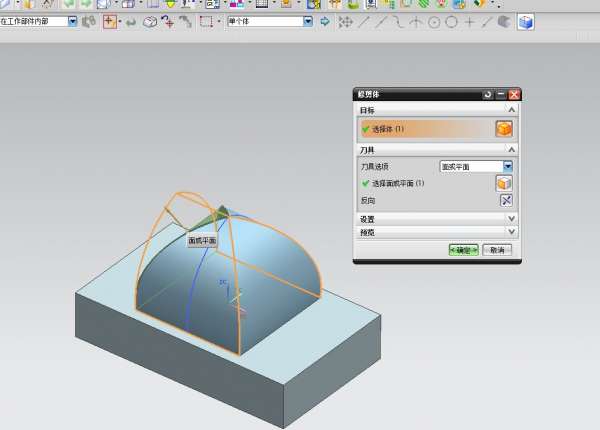Click the select face or plane cube icon

pos(504,183)
